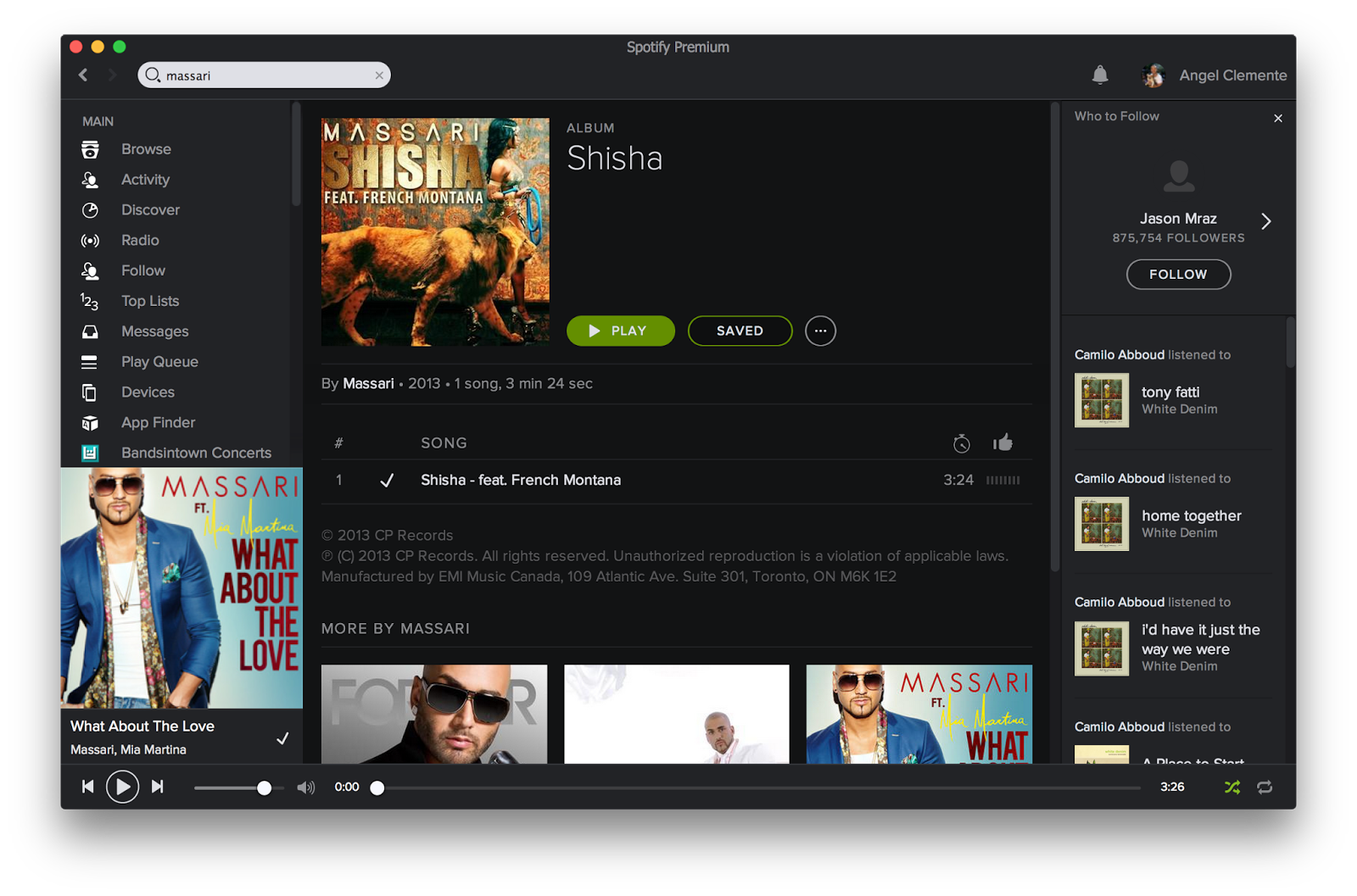Open home together in activity feed
1357x896 pixels.
pos(1192,515)
